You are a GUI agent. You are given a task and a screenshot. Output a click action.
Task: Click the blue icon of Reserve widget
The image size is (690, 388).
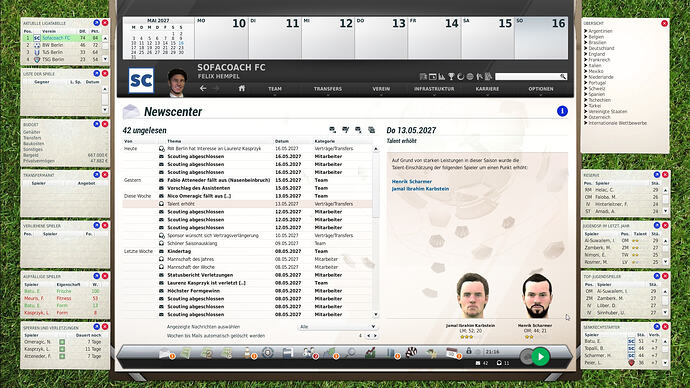(657, 175)
